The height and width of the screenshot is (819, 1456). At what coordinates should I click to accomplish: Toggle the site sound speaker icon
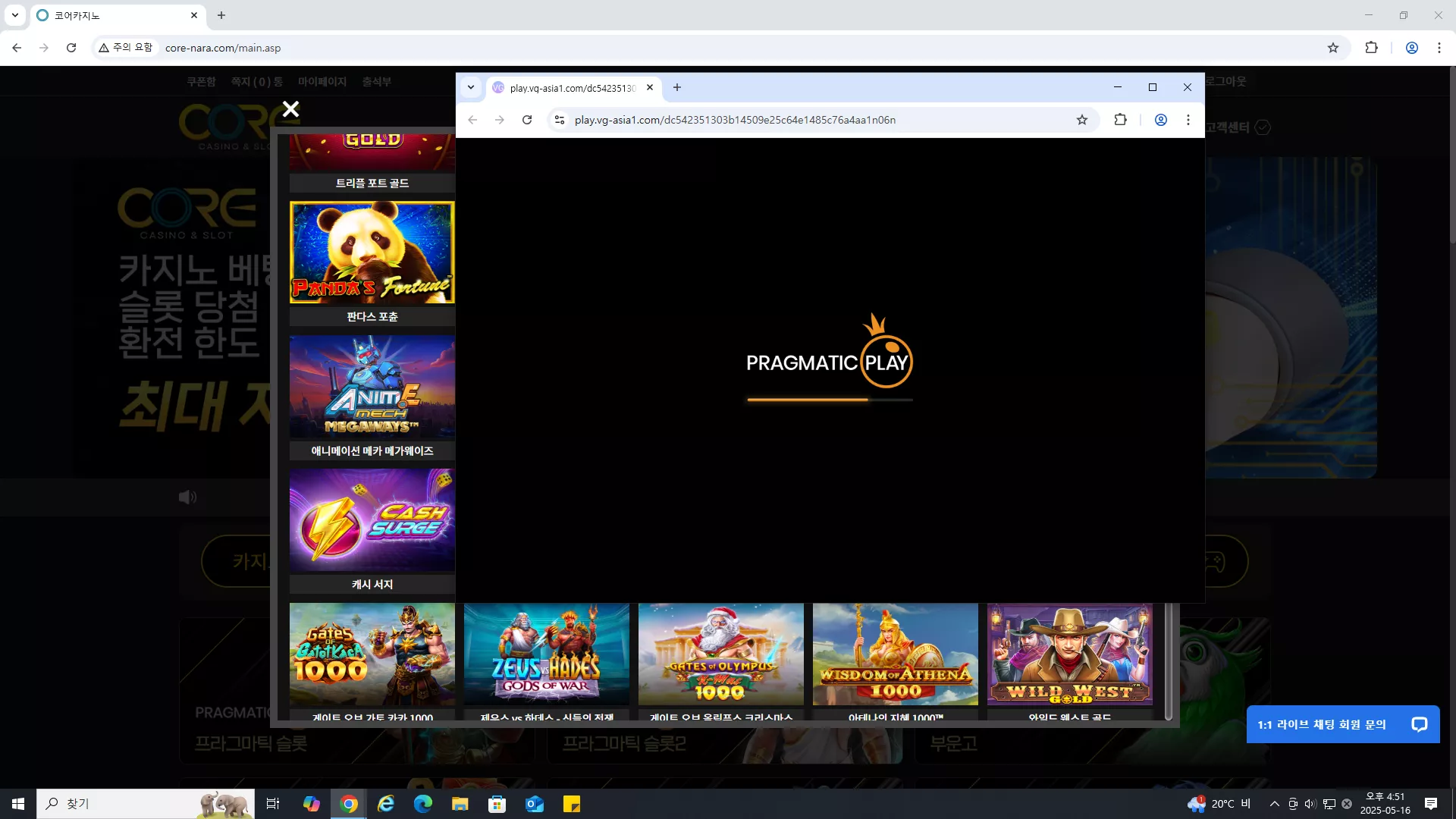coord(187,497)
